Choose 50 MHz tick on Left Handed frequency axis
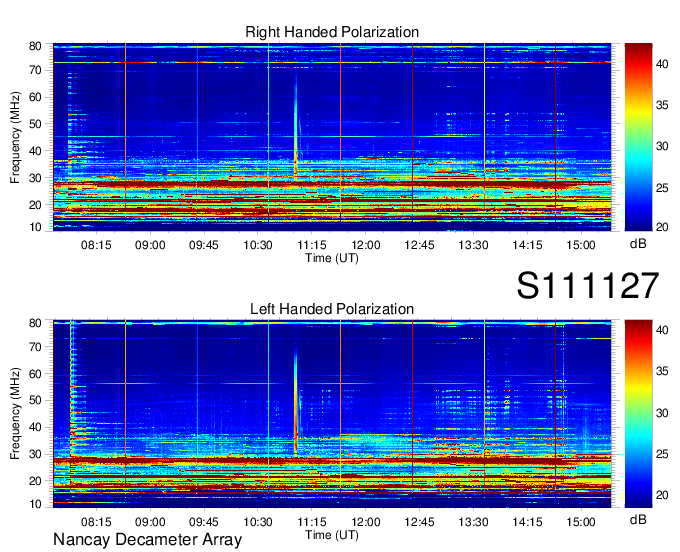Image resolution: width=680 pixels, height=552 pixels. pyautogui.click(x=35, y=401)
